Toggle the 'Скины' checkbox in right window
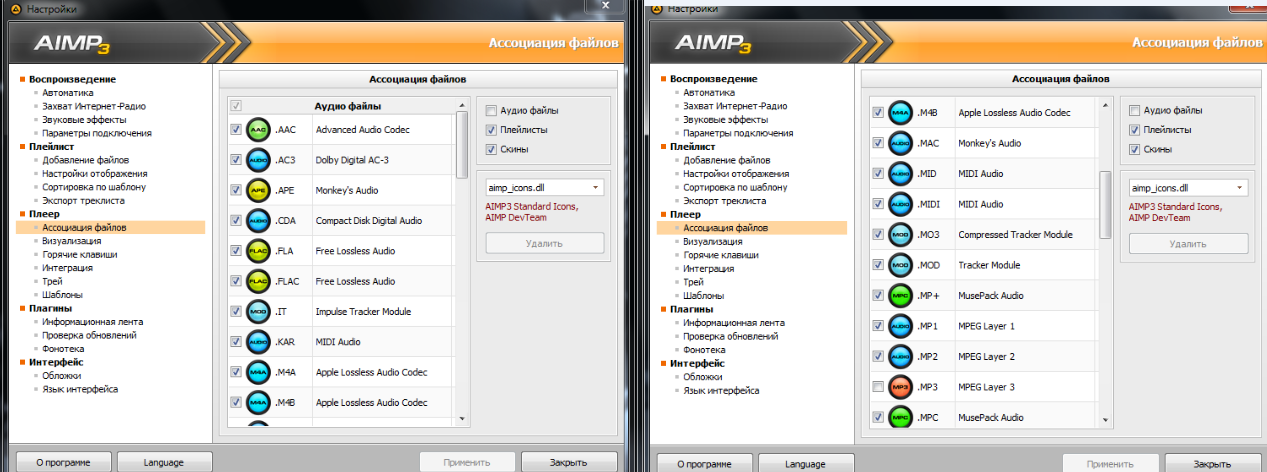The height and width of the screenshot is (472, 1267). coord(1134,149)
